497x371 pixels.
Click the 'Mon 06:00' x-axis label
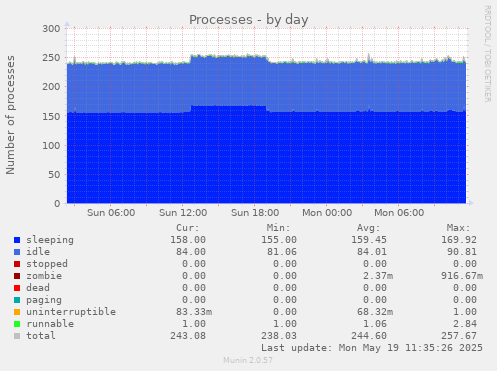[399, 213]
